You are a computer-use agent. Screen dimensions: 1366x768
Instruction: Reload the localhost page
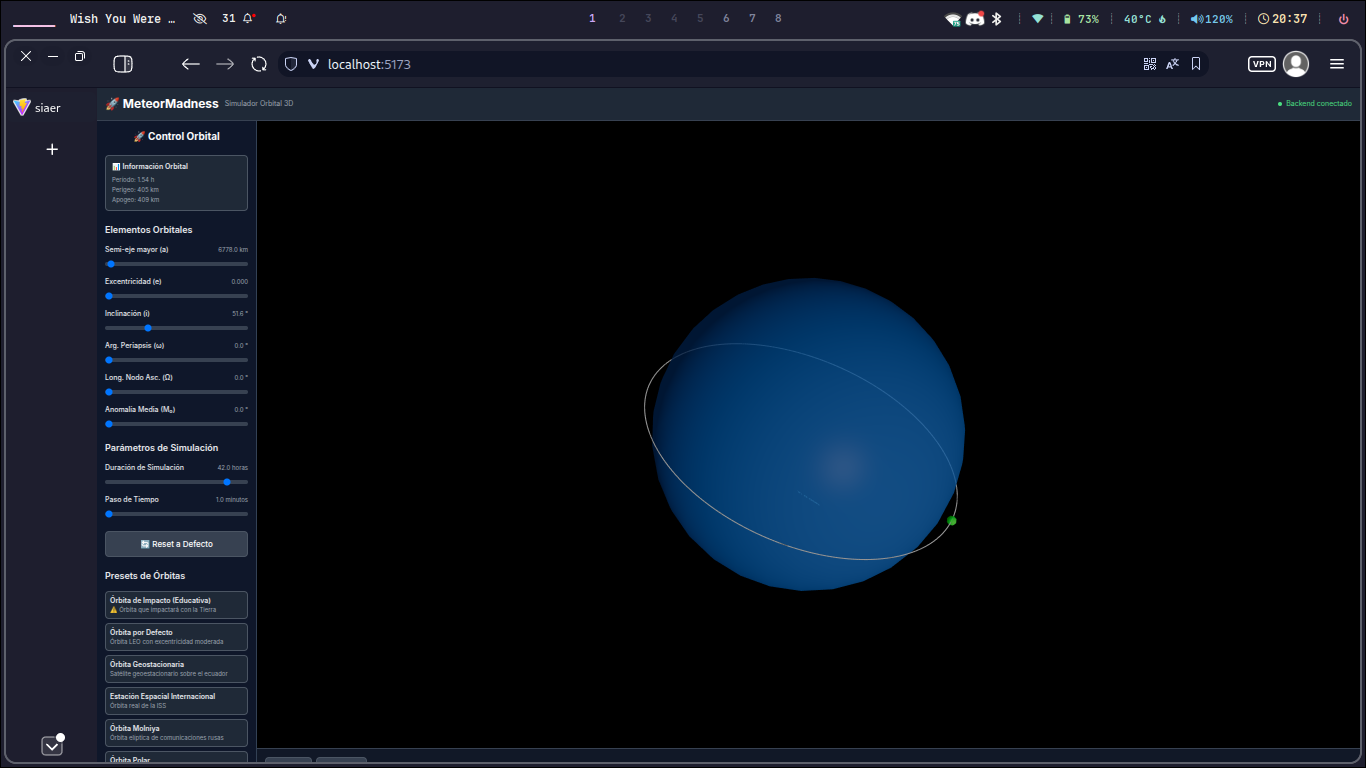point(259,64)
